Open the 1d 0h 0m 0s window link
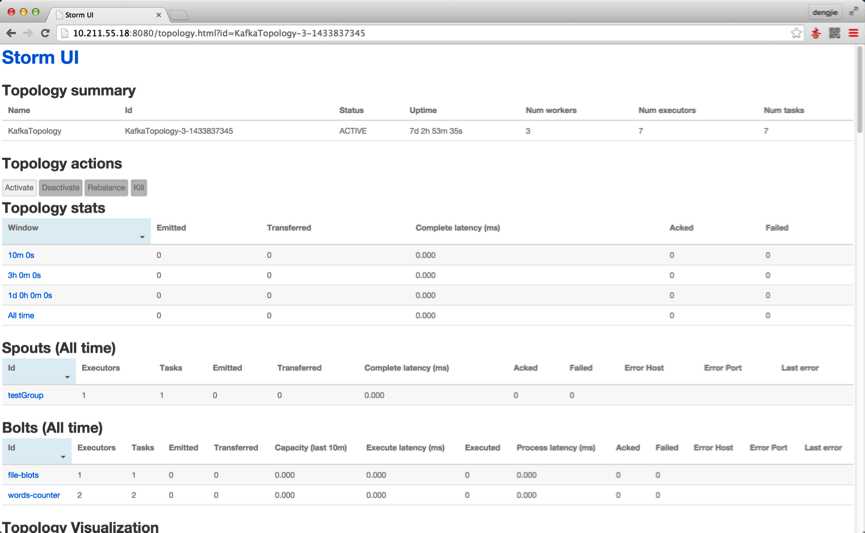This screenshot has height=533, width=865. (x=30, y=295)
